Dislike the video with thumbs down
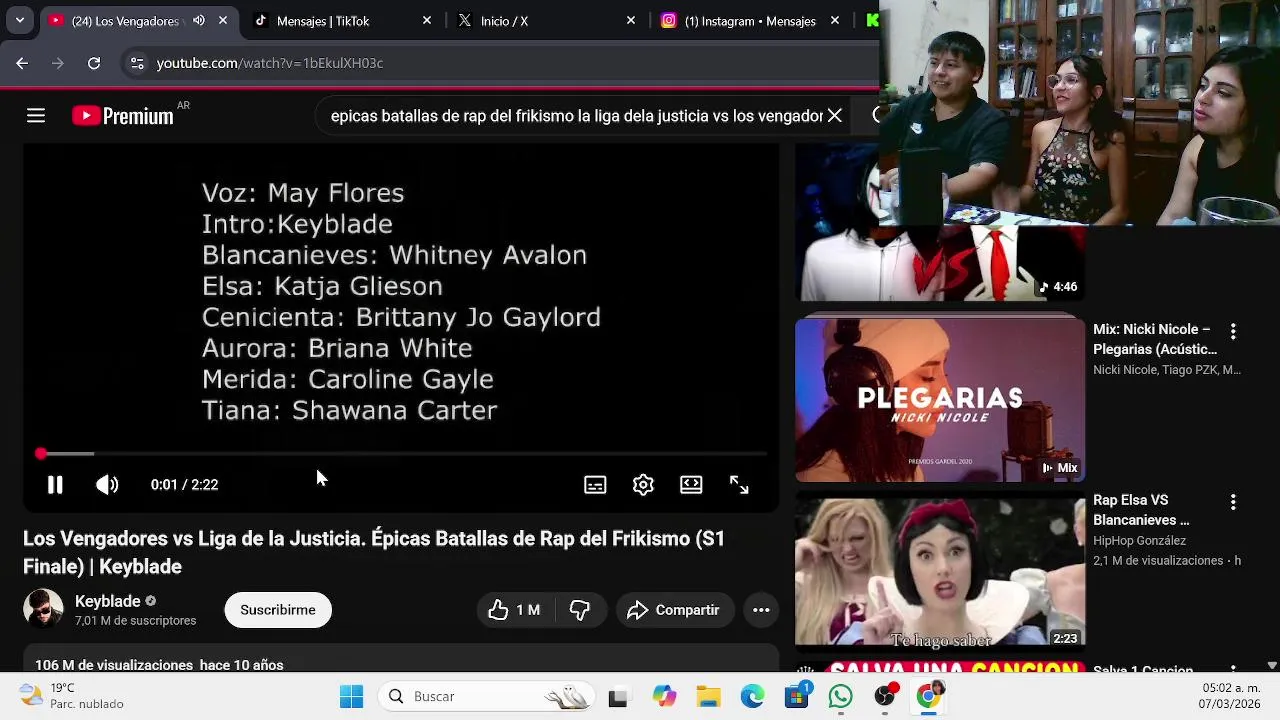Viewport: 1280px width, 720px height. (580, 610)
